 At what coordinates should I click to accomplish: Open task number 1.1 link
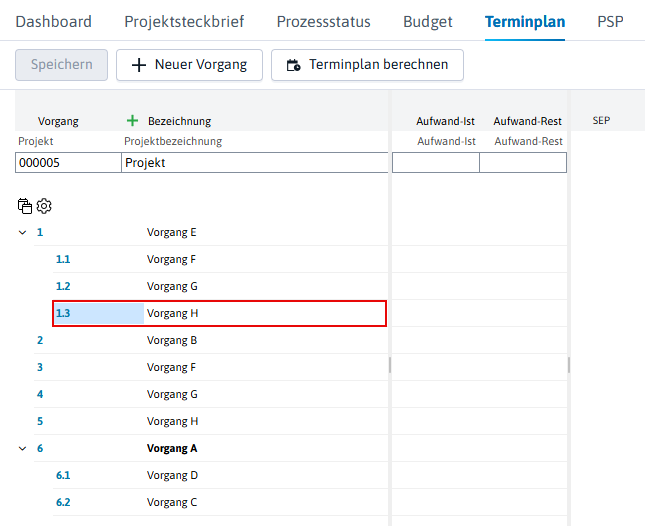[x=63, y=260]
